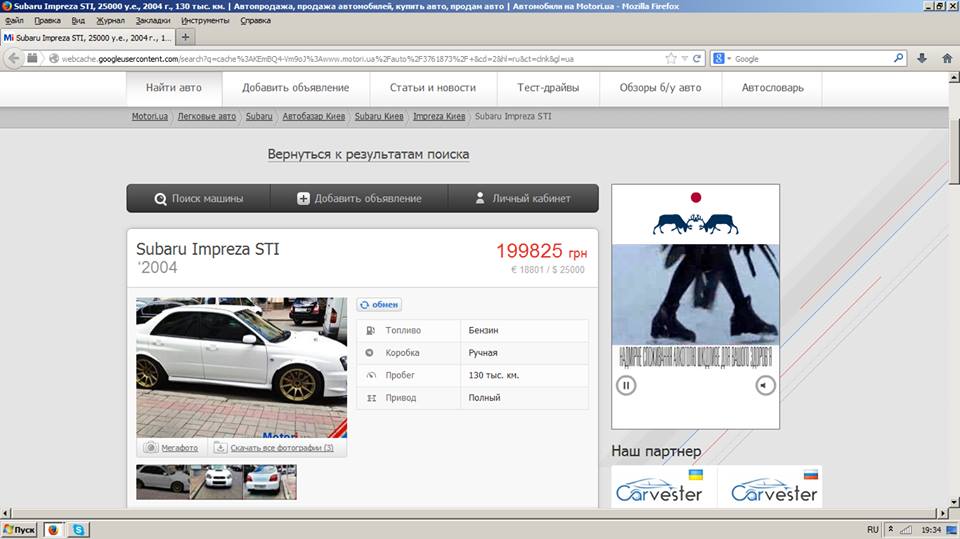Open Личный кабинет
Screen dimensions: 960x539
[x=523, y=198]
